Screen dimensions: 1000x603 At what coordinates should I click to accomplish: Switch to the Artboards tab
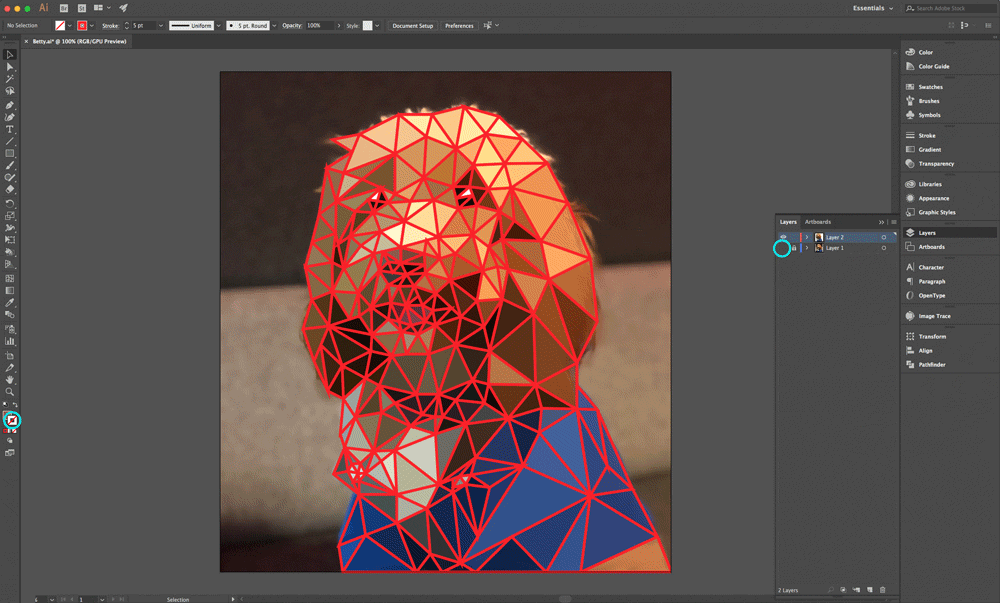(818, 222)
